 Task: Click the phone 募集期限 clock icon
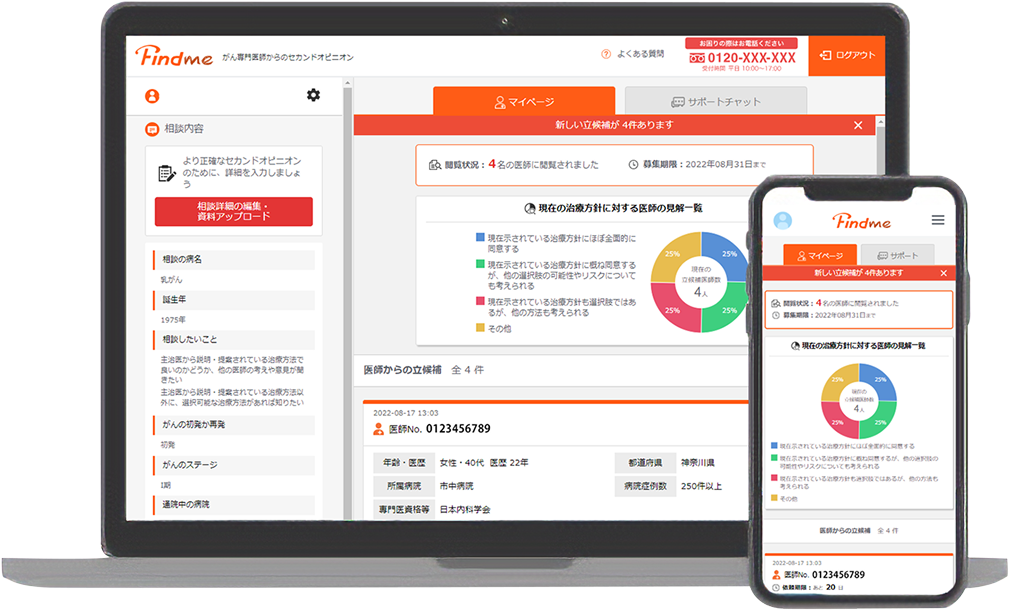(x=775, y=315)
